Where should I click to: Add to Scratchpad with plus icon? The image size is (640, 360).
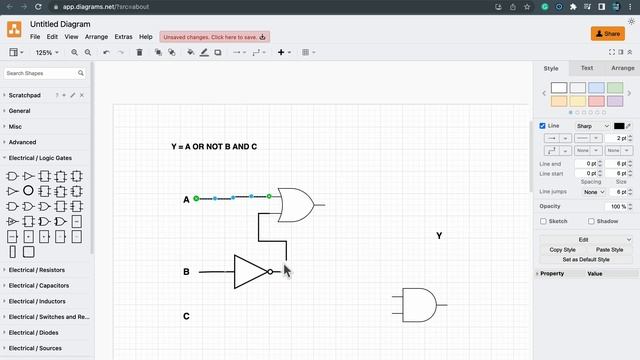pyautogui.click(x=64, y=95)
